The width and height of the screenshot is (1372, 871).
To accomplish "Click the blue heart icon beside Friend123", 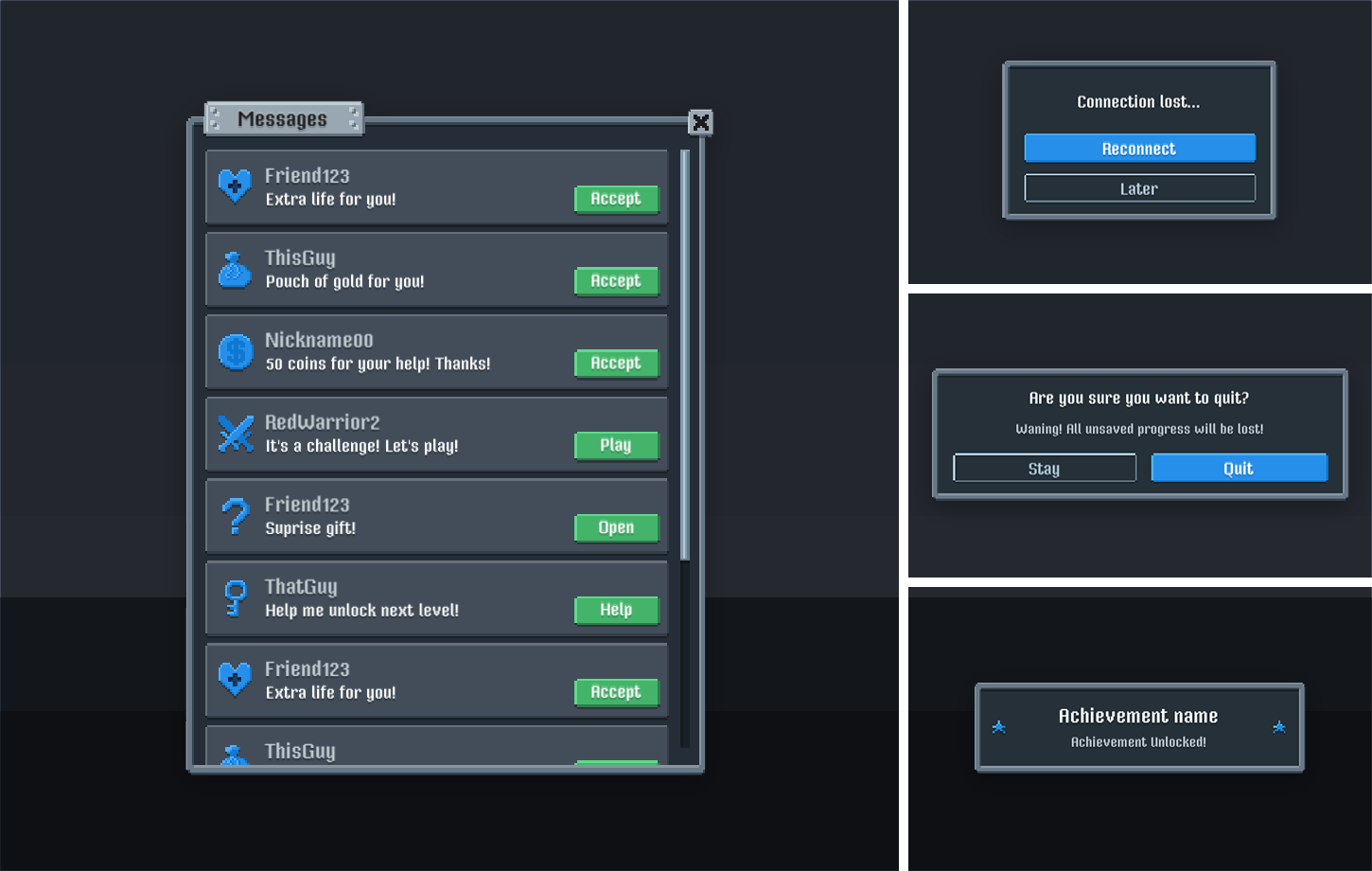I will click(x=235, y=186).
